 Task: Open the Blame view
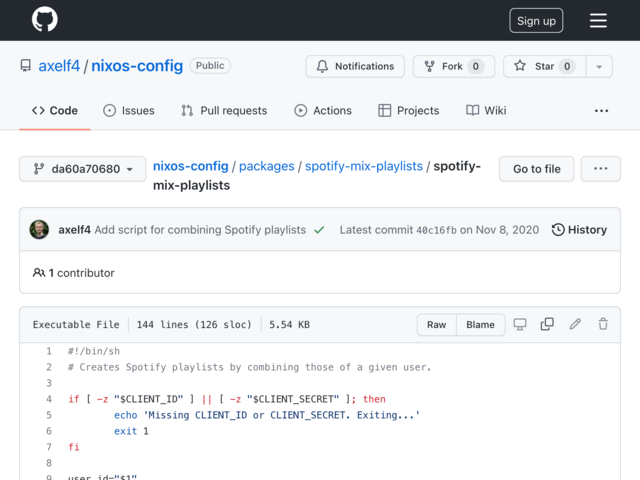(x=480, y=324)
